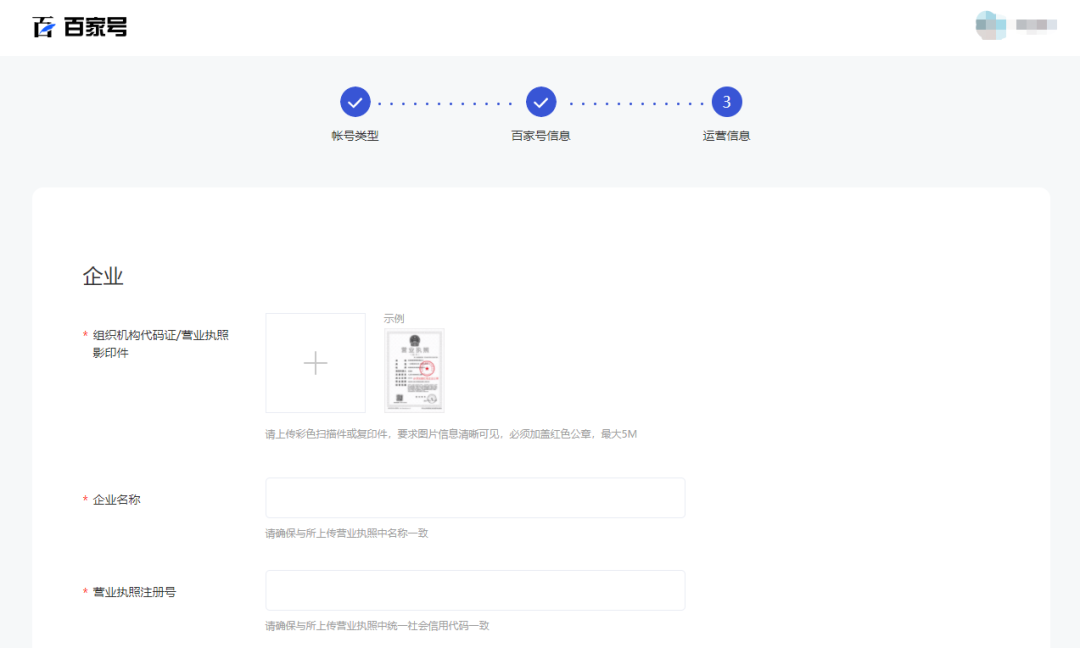Click the completed 帐号类型 step checkmark

pos(355,101)
